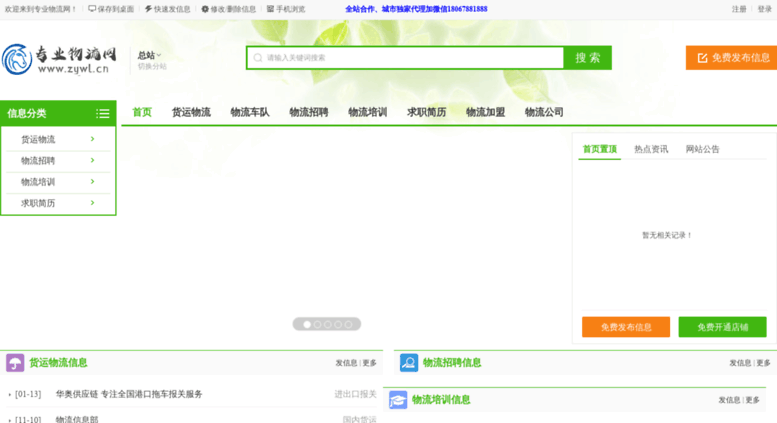The width and height of the screenshot is (777, 423).
Task: Switch to the 首页置顶 tab
Action: click(x=600, y=149)
